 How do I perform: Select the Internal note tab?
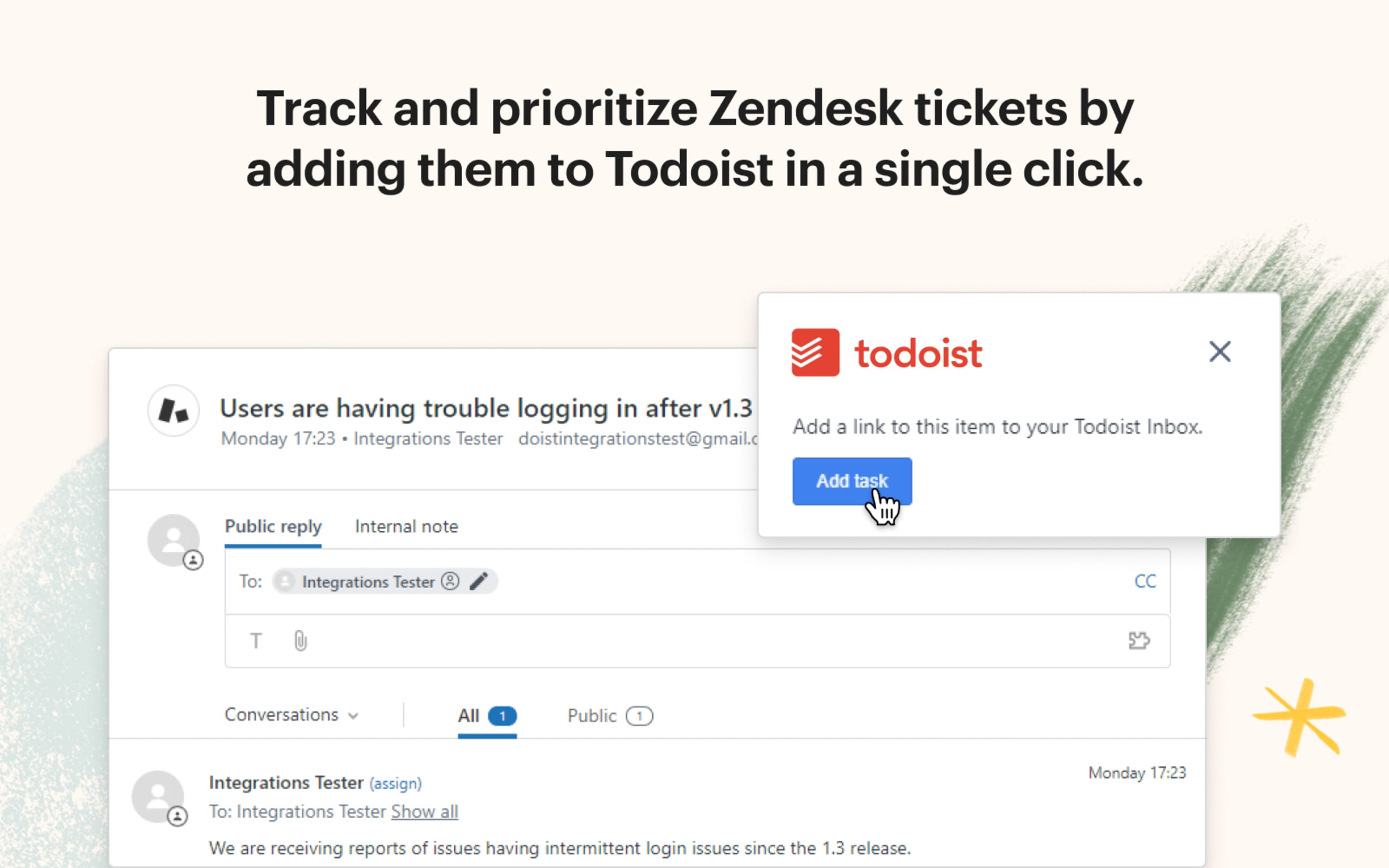click(x=407, y=525)
